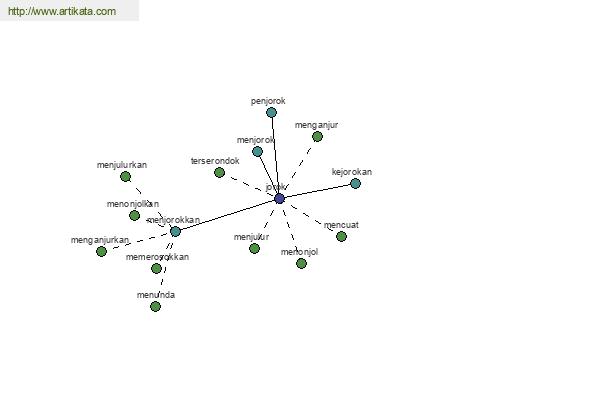
Task: Click the penjorok node circle
Action: [271, 113]
